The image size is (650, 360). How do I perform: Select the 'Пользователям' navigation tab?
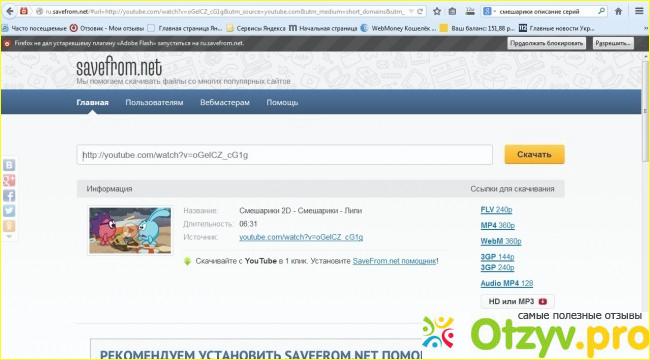[154, 102]
